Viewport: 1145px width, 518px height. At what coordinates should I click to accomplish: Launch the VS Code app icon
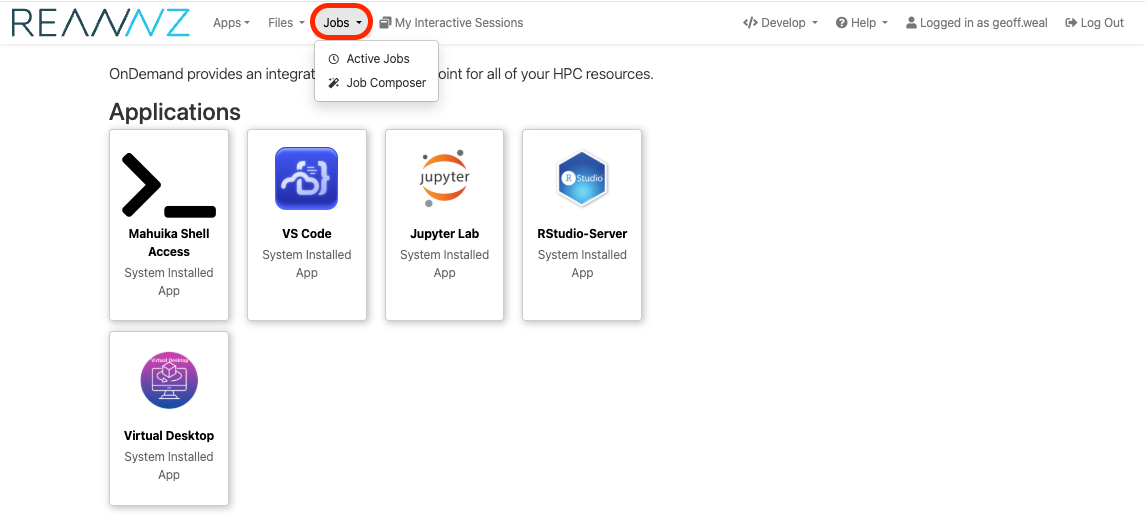(x=307, y=178)
